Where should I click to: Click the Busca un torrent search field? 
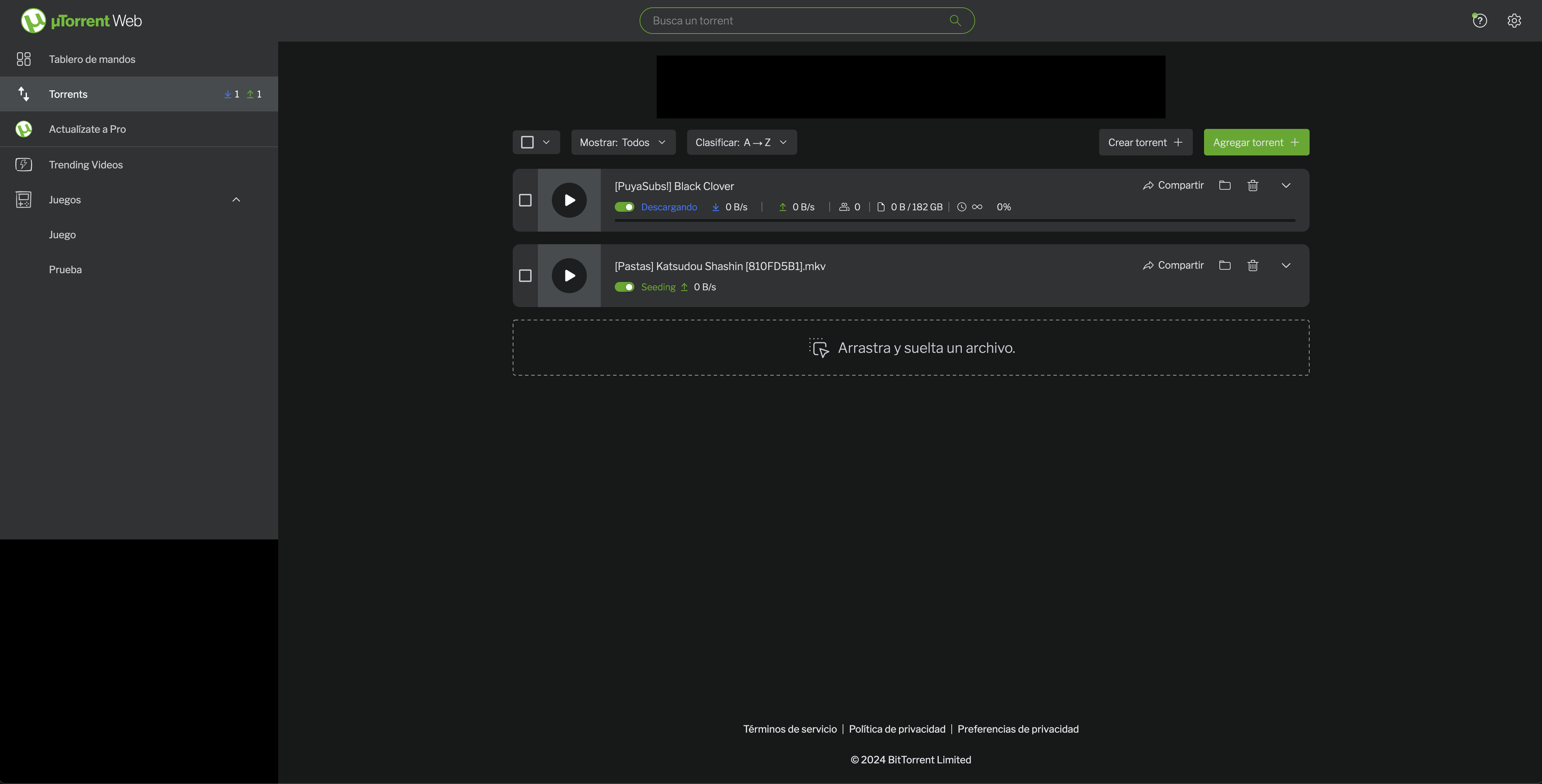pos(806,20)
